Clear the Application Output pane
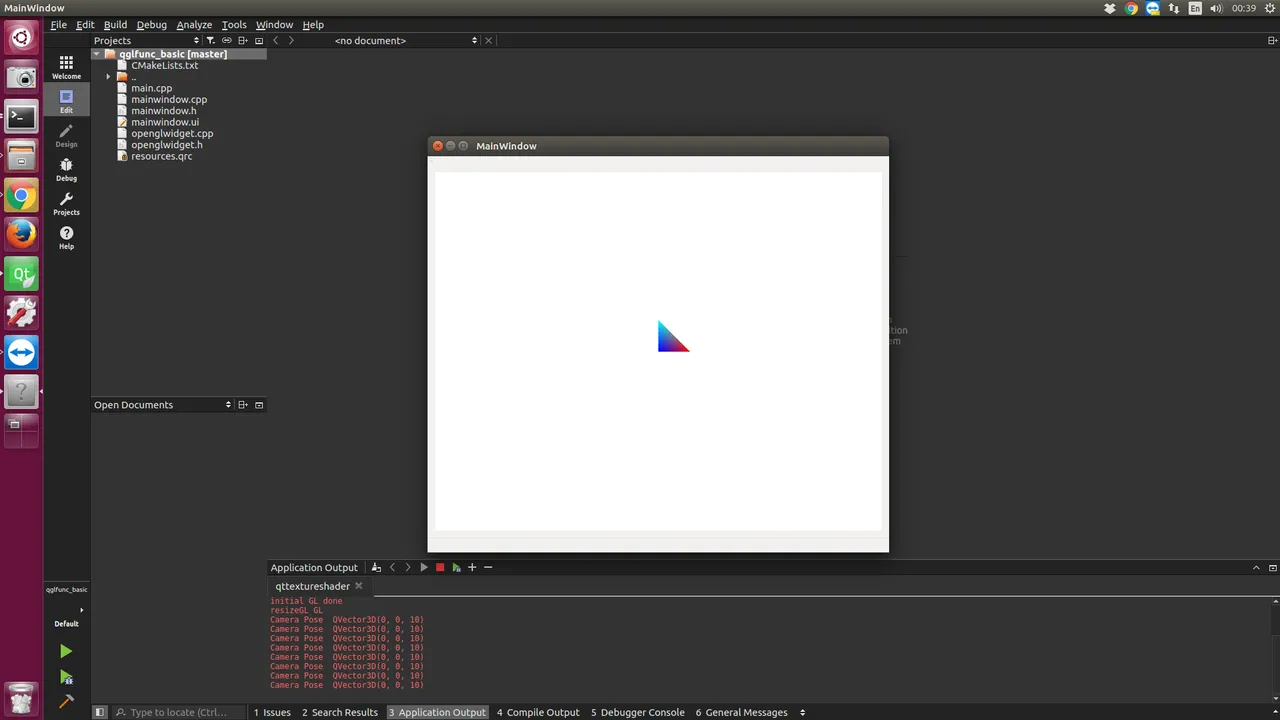1280x720 pixels. tap(376, 567)
